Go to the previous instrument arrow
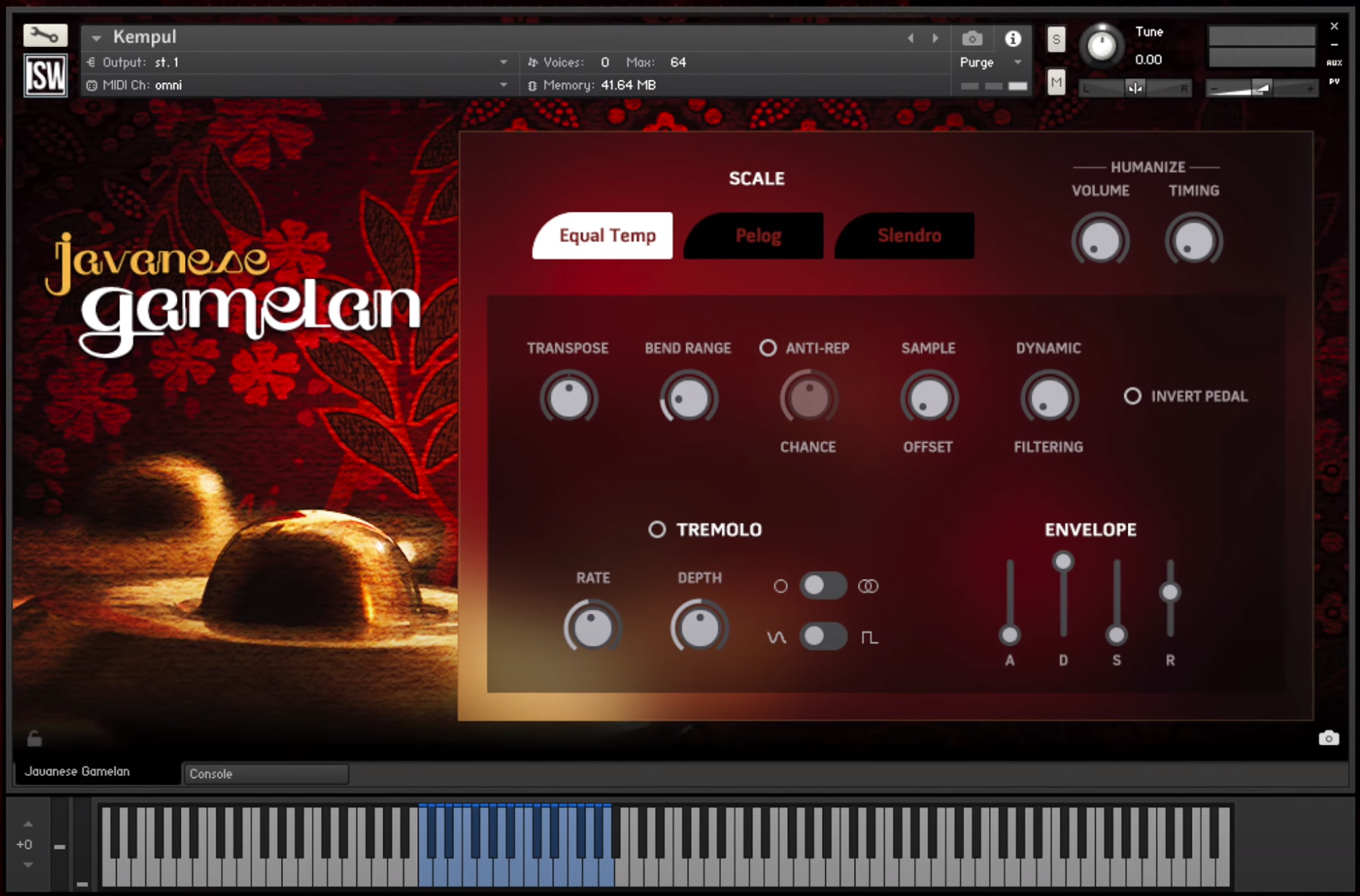The width and height of the screenshot is (1360, 896). tap(911, 38)
